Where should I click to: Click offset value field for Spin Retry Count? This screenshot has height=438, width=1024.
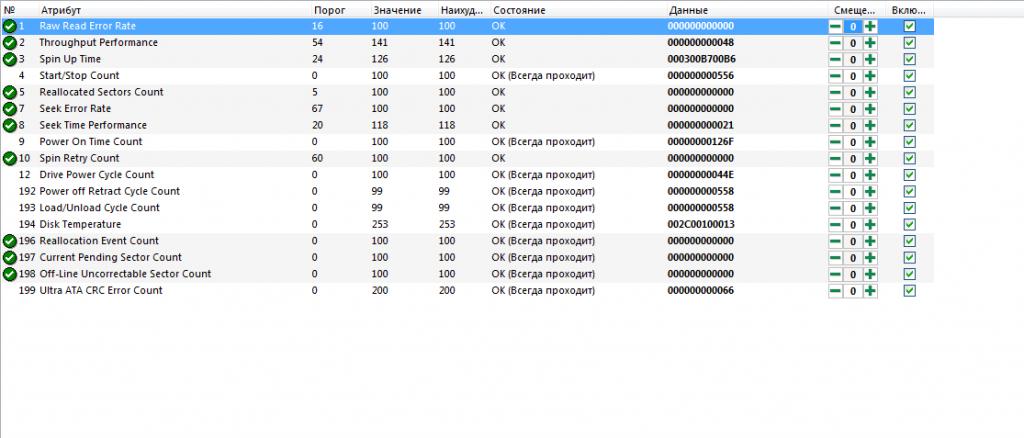pyautogui.click(x=852, y=158)
